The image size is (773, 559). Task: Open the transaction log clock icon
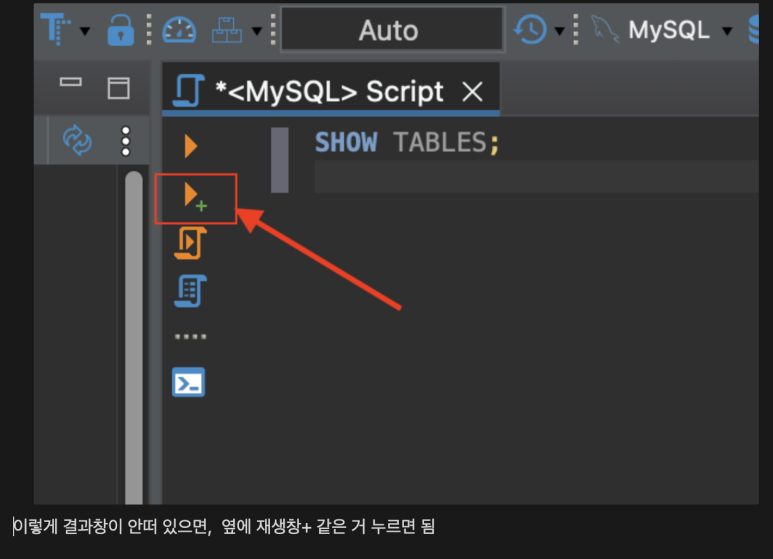click(530, 30)
